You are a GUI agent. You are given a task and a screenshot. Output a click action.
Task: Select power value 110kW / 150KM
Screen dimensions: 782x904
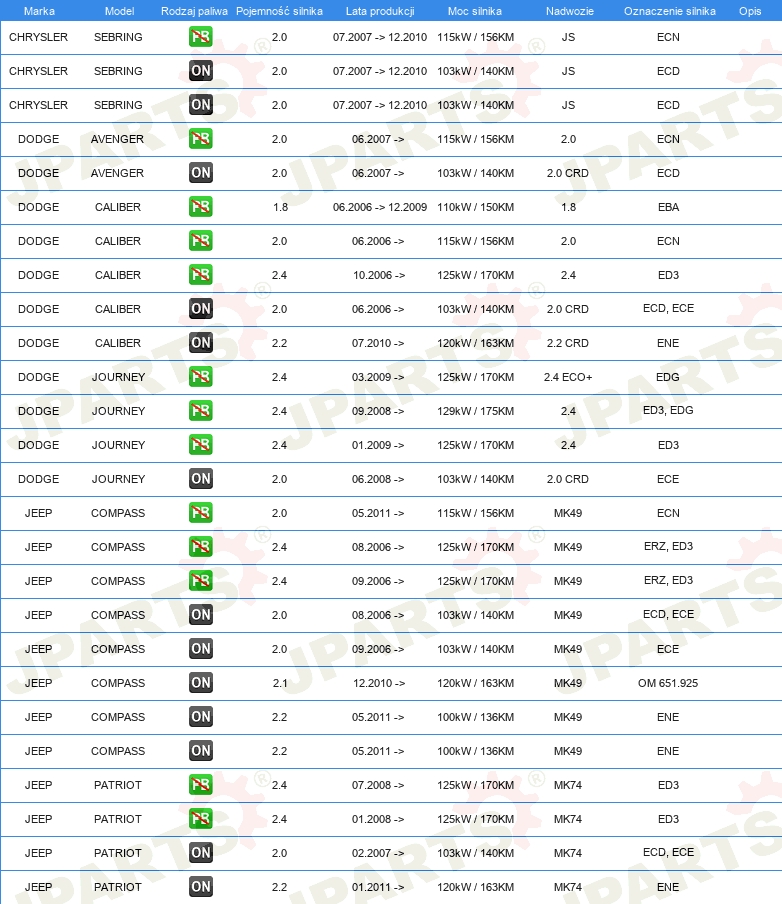[476, 207]
